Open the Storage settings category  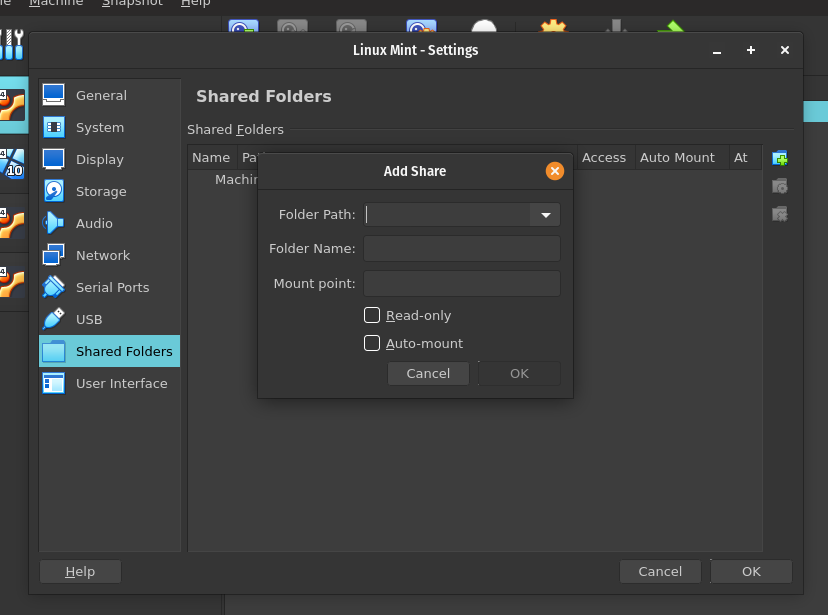point(109,191)
